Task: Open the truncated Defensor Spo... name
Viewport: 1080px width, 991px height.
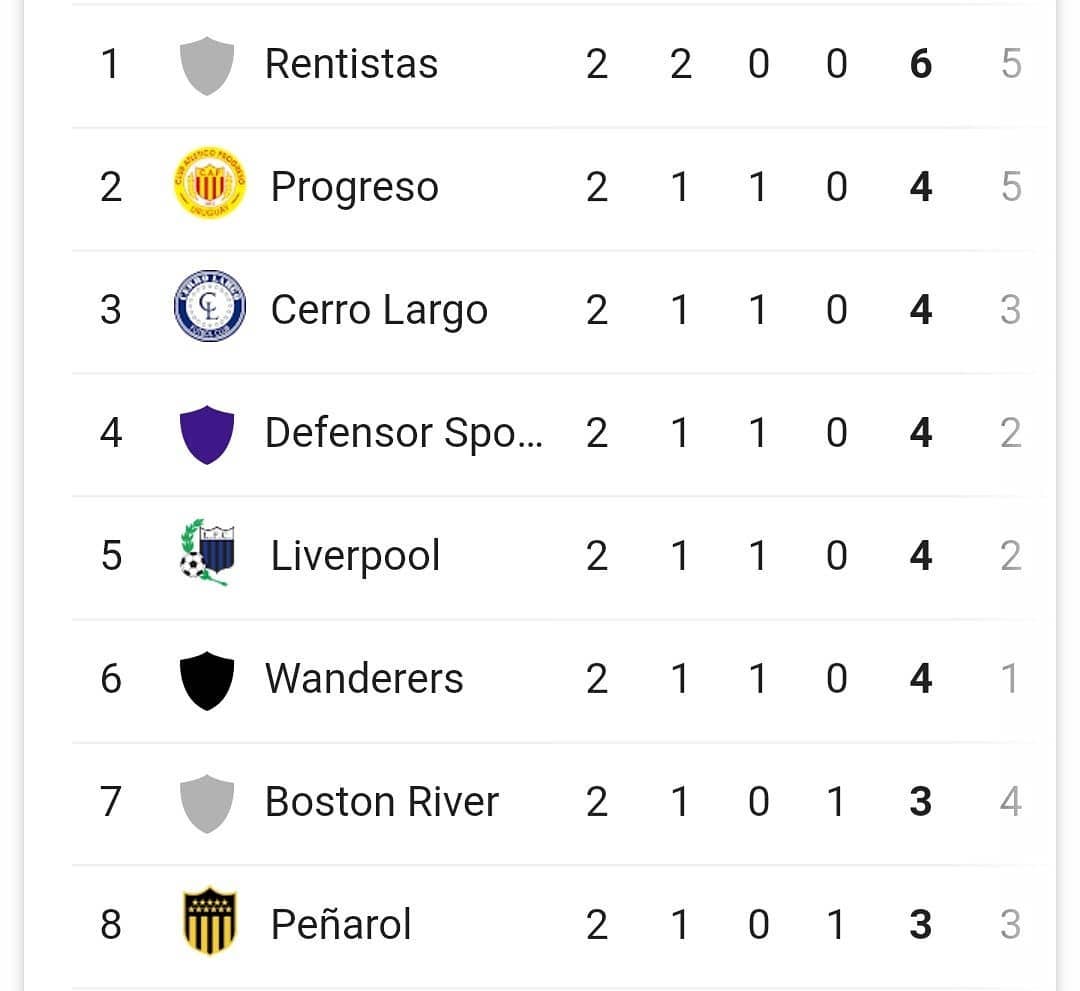Action: pos(404,432)
